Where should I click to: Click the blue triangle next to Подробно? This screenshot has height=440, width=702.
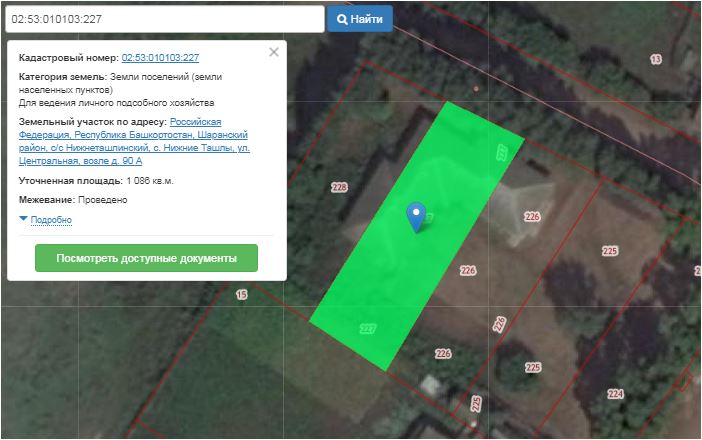click(x=24, y=220)
